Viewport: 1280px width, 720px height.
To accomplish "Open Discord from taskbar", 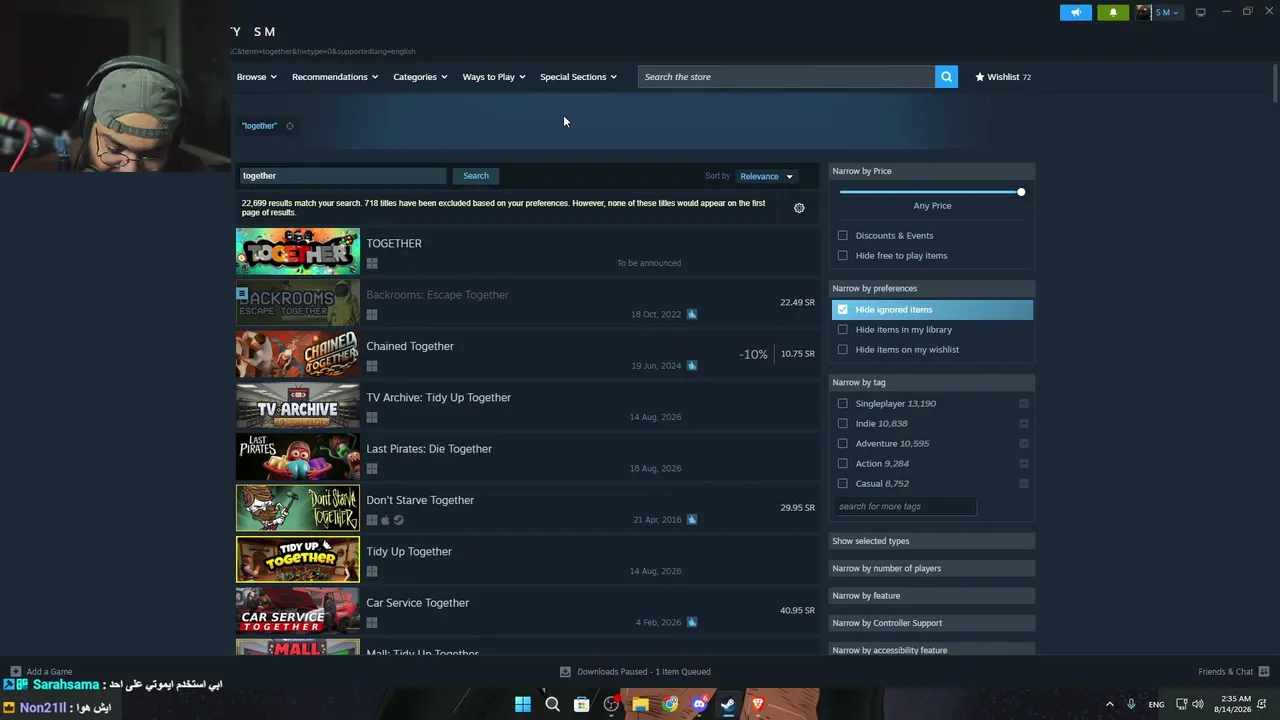I will point(699,704).
